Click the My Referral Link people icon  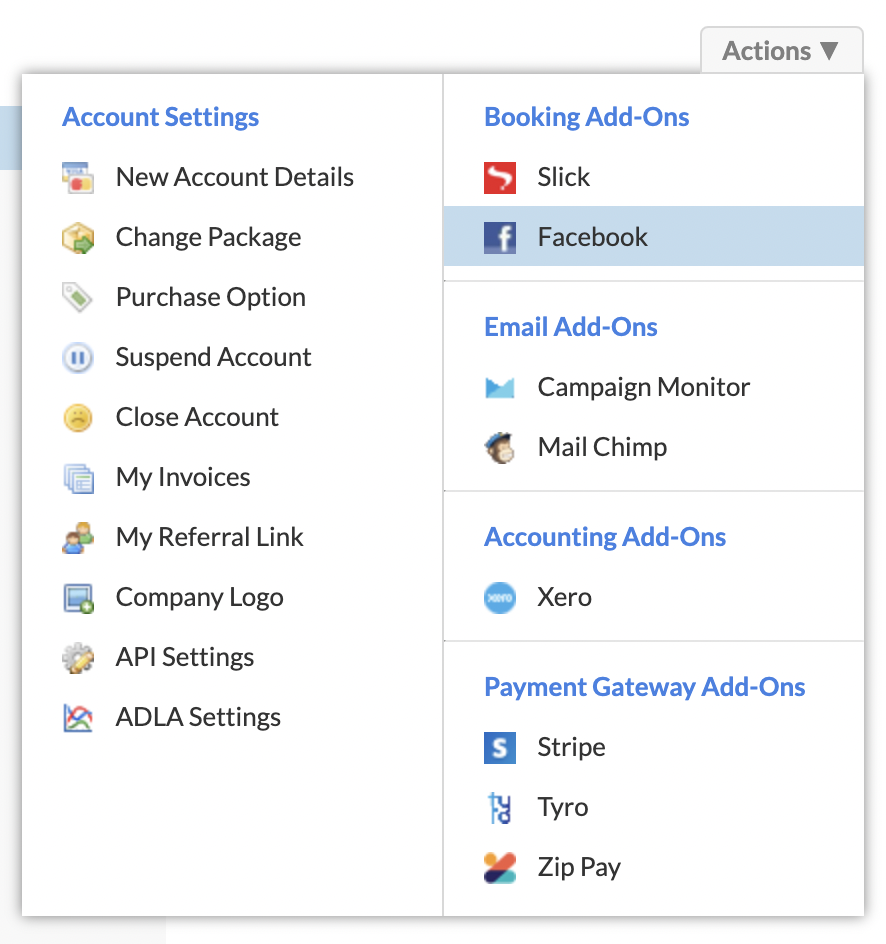pos(78,538)
